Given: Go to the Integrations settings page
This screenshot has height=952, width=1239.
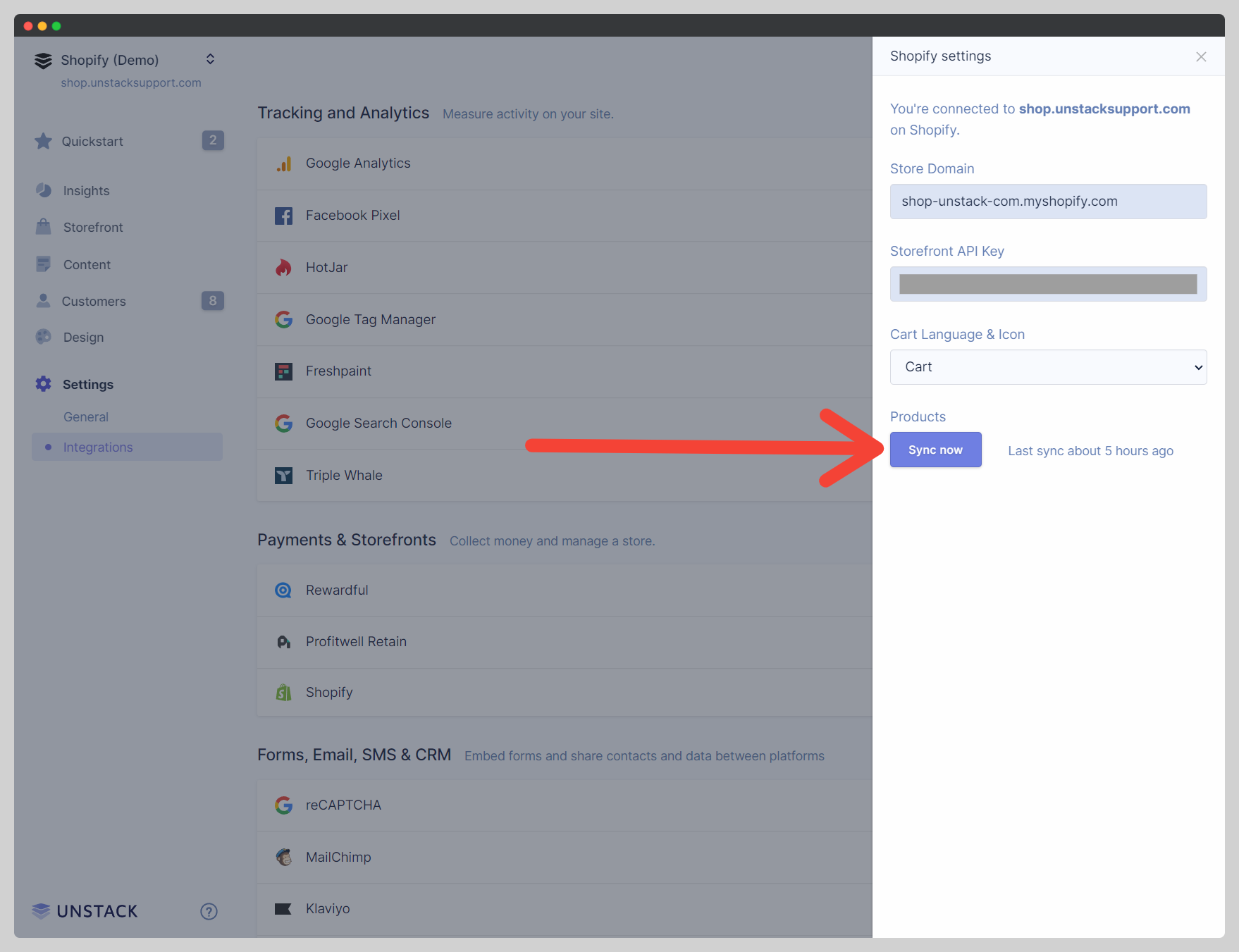Looking at the screenshot, I should coord(97,447).
